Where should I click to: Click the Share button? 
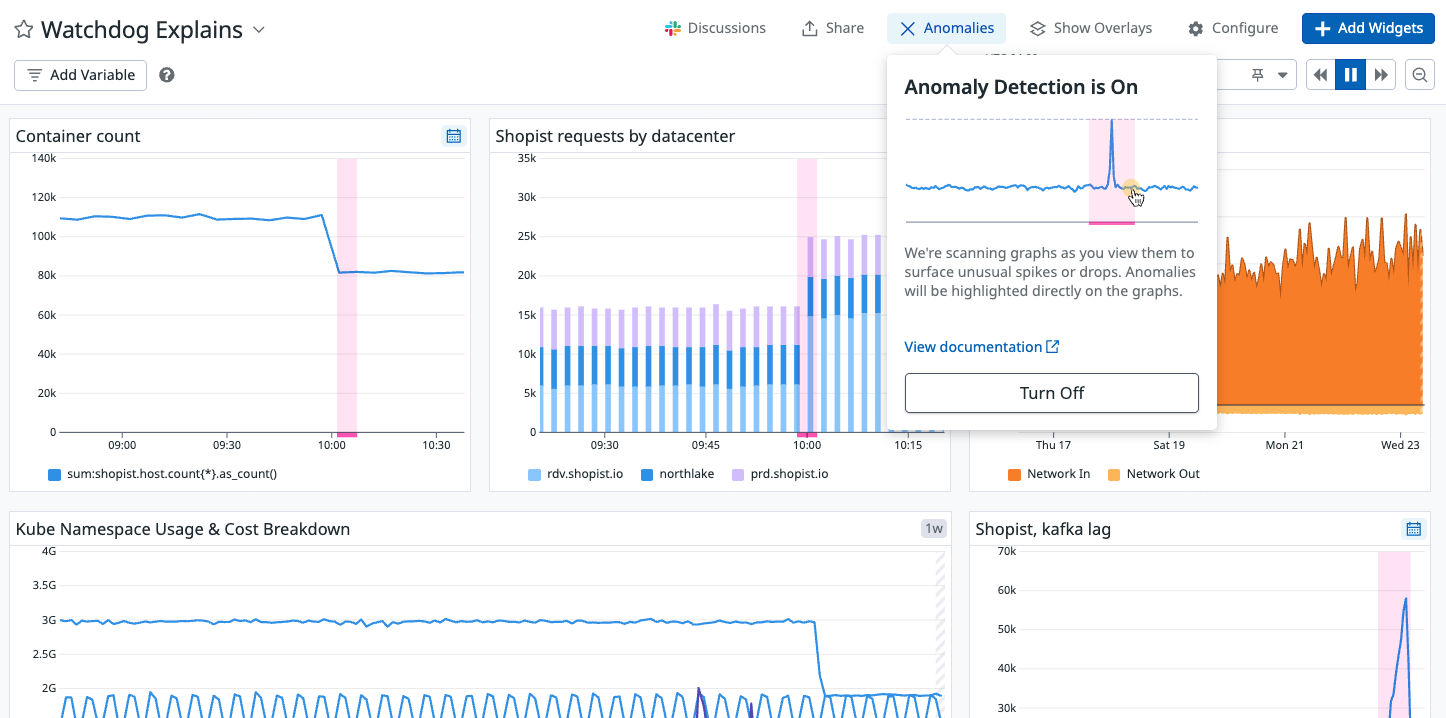[833, 28]
